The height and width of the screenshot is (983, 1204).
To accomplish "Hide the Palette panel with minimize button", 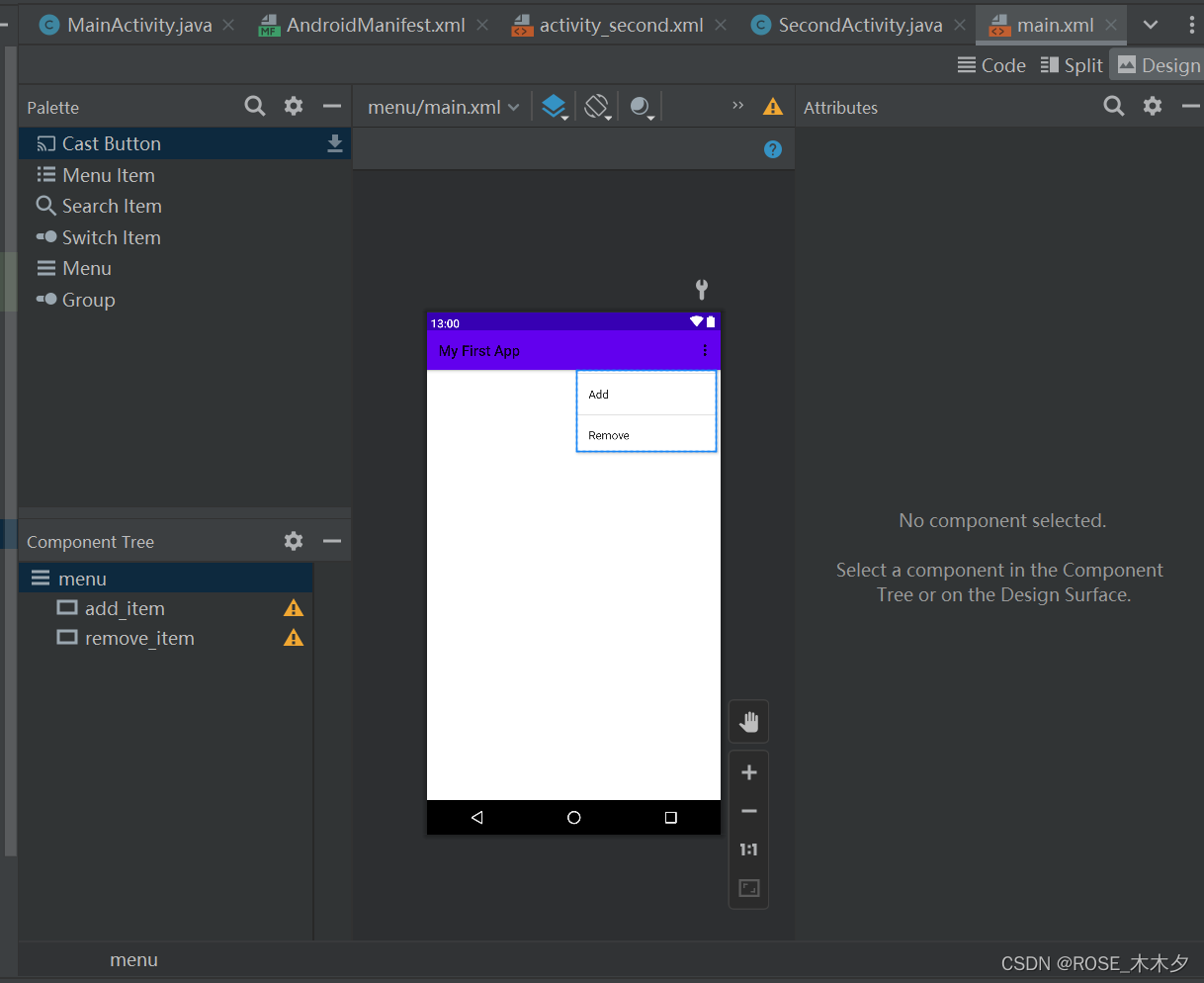I will coord(331,106).
